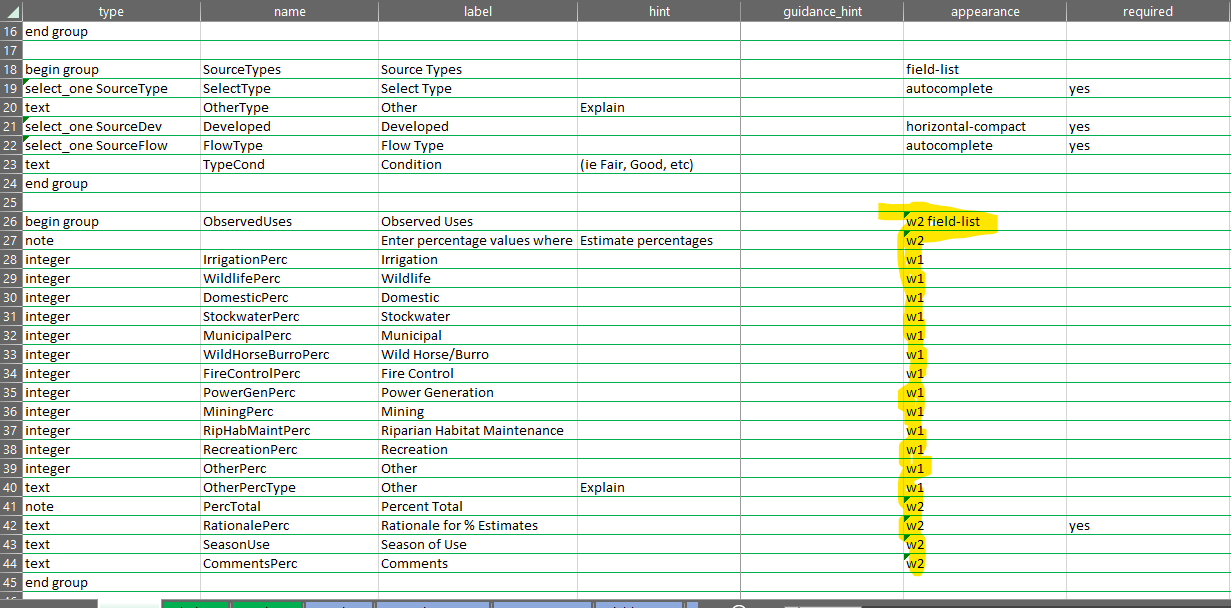Click the highlighted "w2 field-list" appearance cell
The image size is (1231, 608).
pos(945,221)
